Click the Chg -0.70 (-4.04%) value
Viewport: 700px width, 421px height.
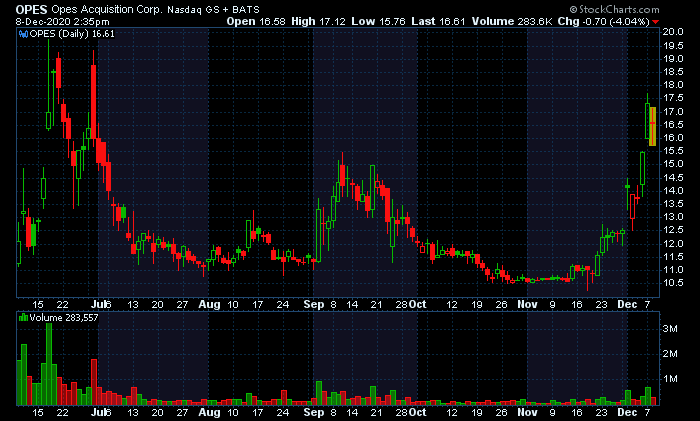click(603, 21)
